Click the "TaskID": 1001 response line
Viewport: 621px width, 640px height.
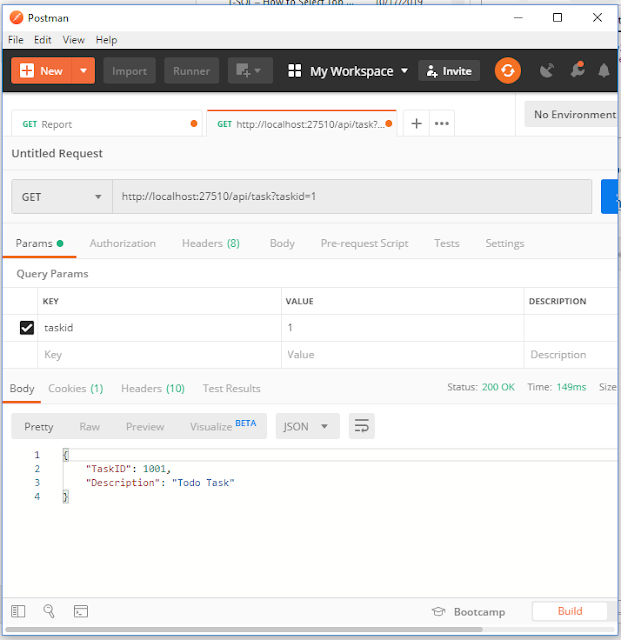128,469
